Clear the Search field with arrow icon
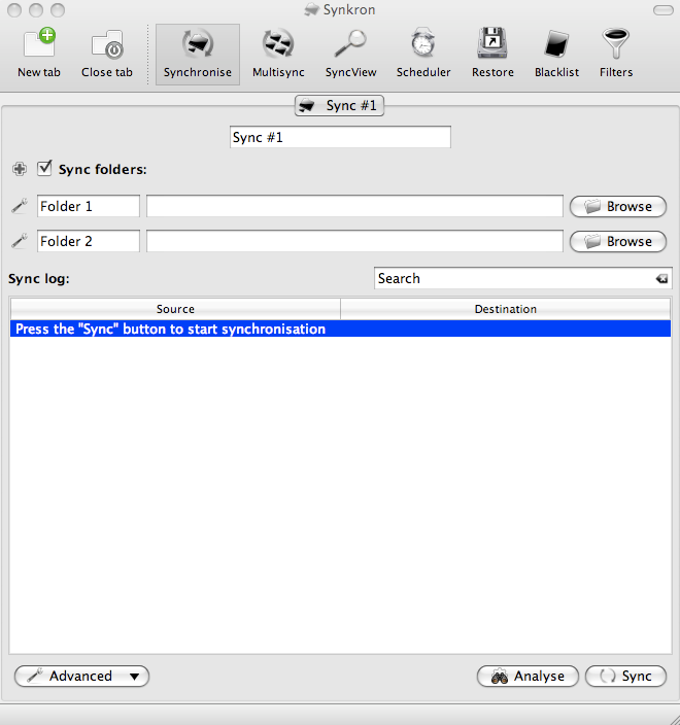 662,278
